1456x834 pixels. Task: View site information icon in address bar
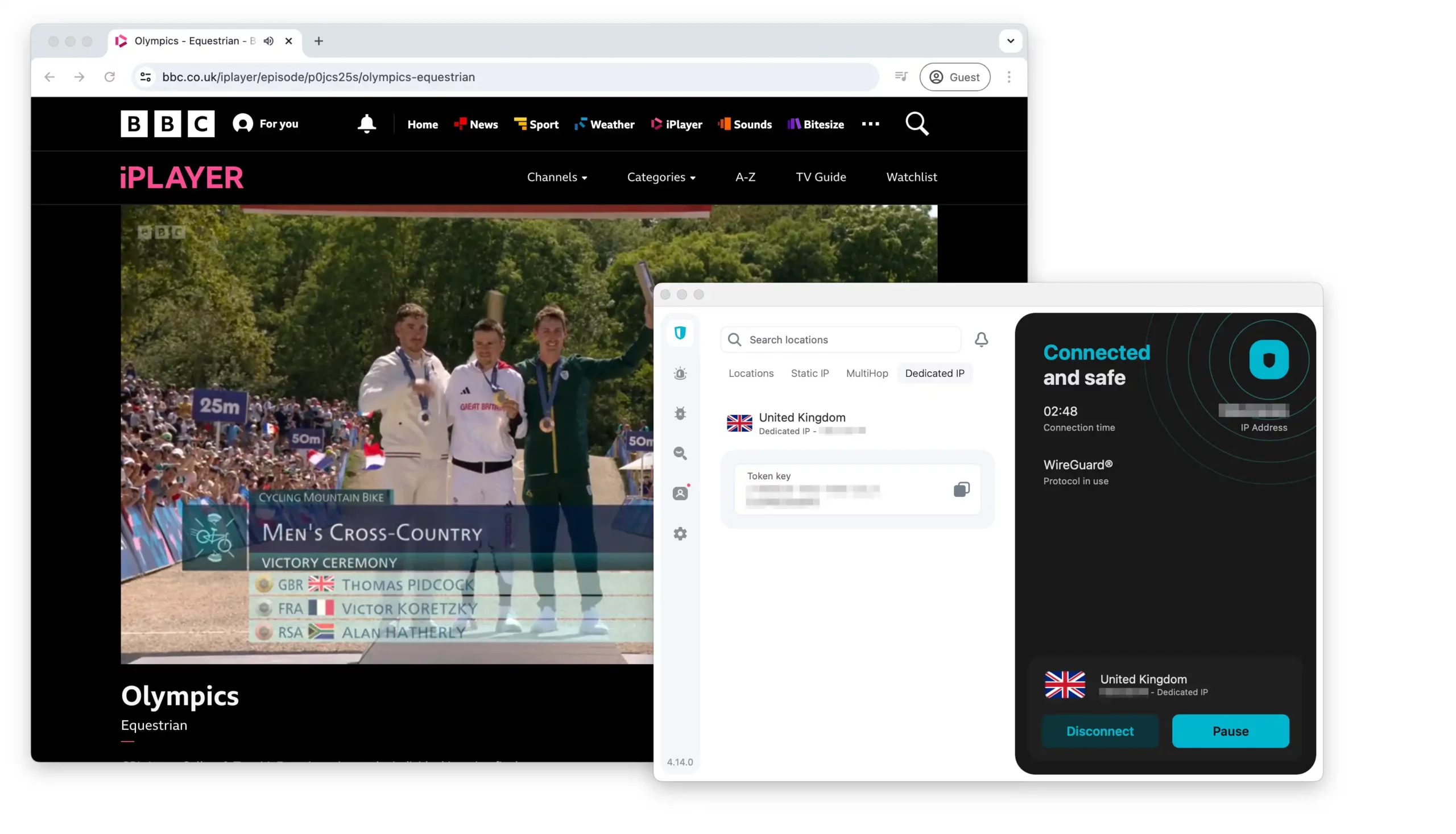point(146,77)
